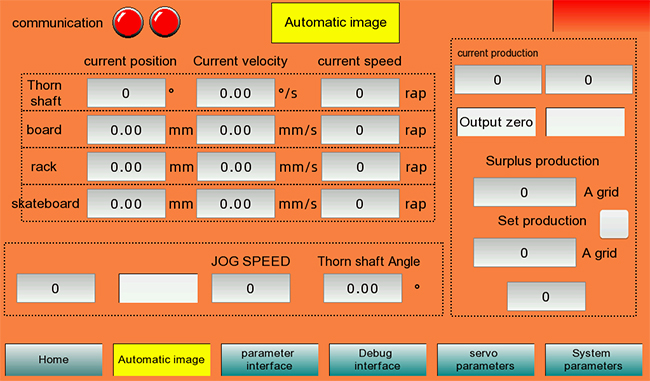
Task: Click the JOG SPEED value field
Action: [251, 288]
